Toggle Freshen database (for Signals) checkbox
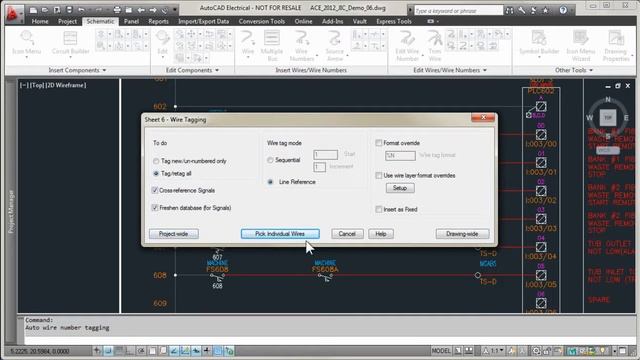Image resolution: width=640 pixels, height=360 pixels. 155,208
